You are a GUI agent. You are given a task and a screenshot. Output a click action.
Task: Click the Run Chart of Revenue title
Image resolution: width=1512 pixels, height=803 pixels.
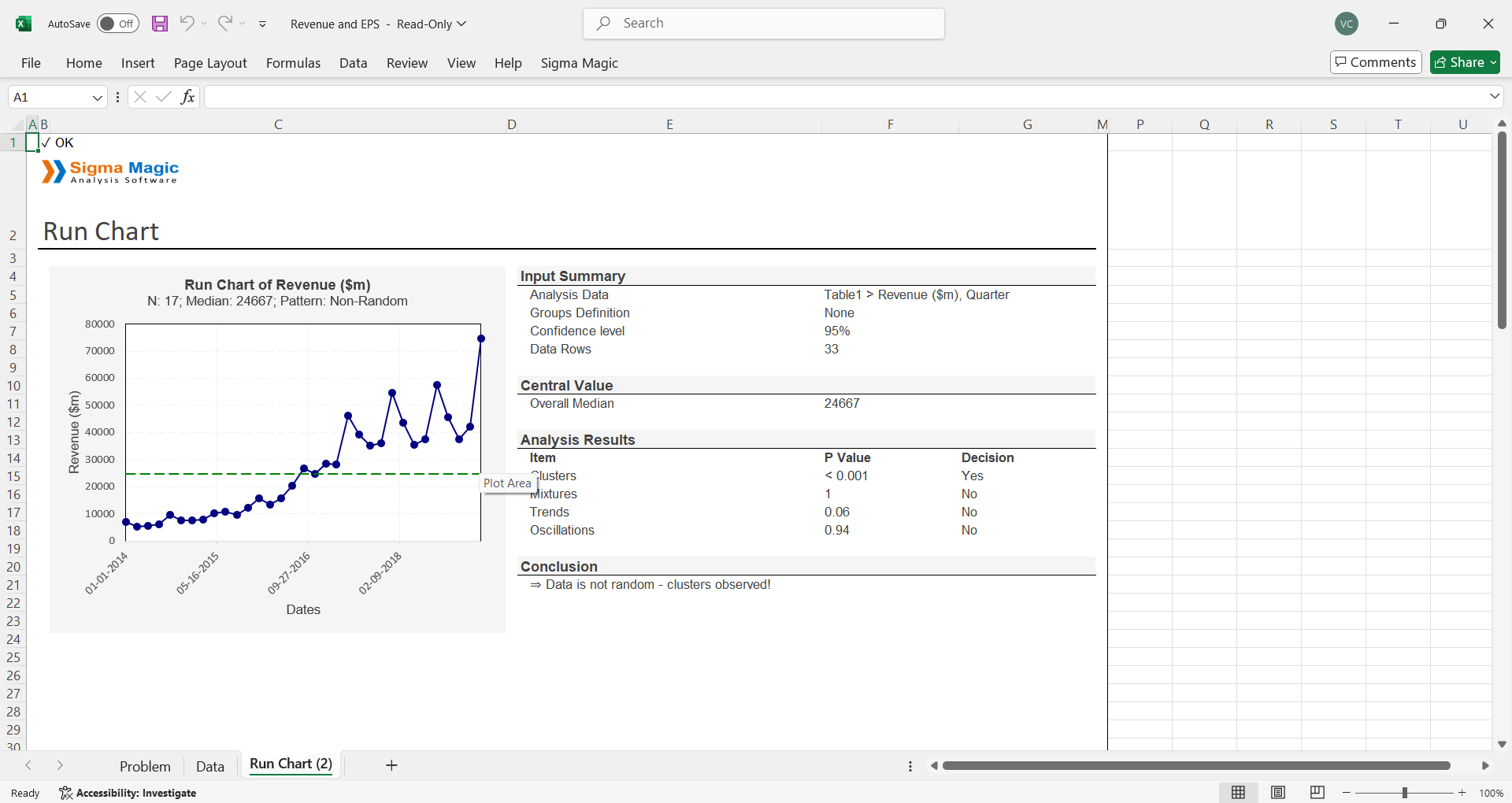[x=277, y=285]
